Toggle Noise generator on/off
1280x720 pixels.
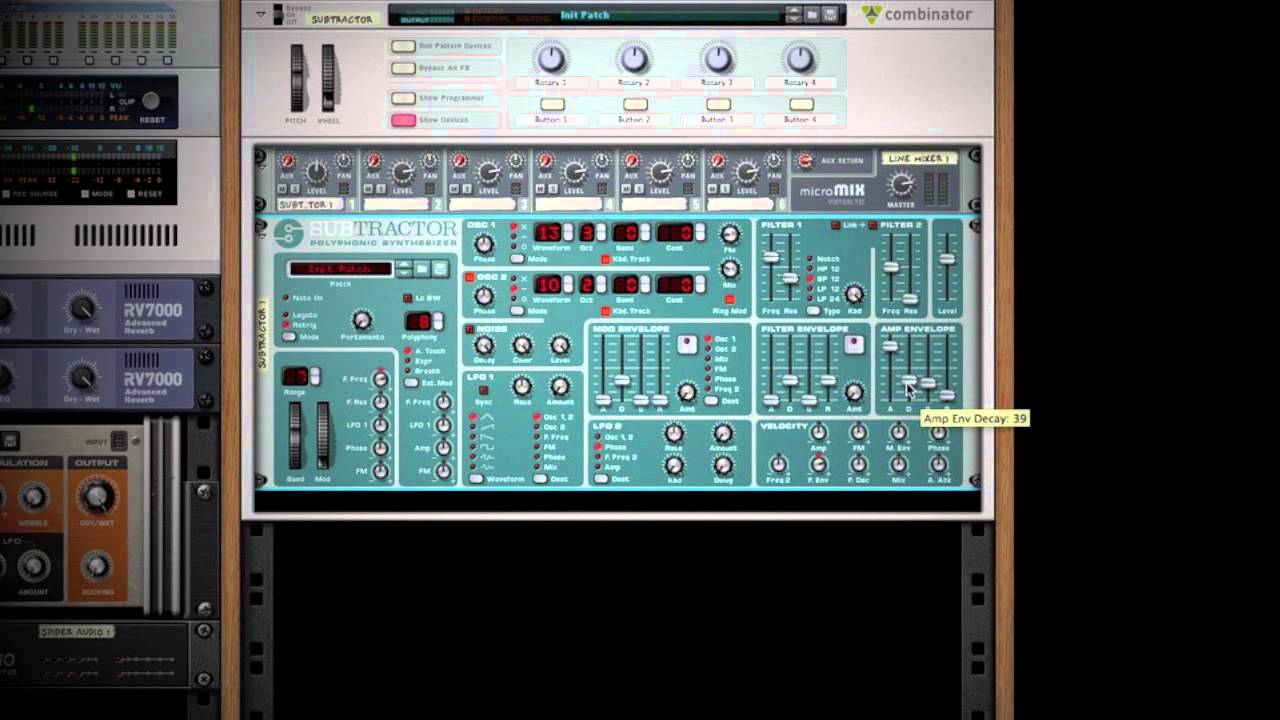[x=470, y=329]
